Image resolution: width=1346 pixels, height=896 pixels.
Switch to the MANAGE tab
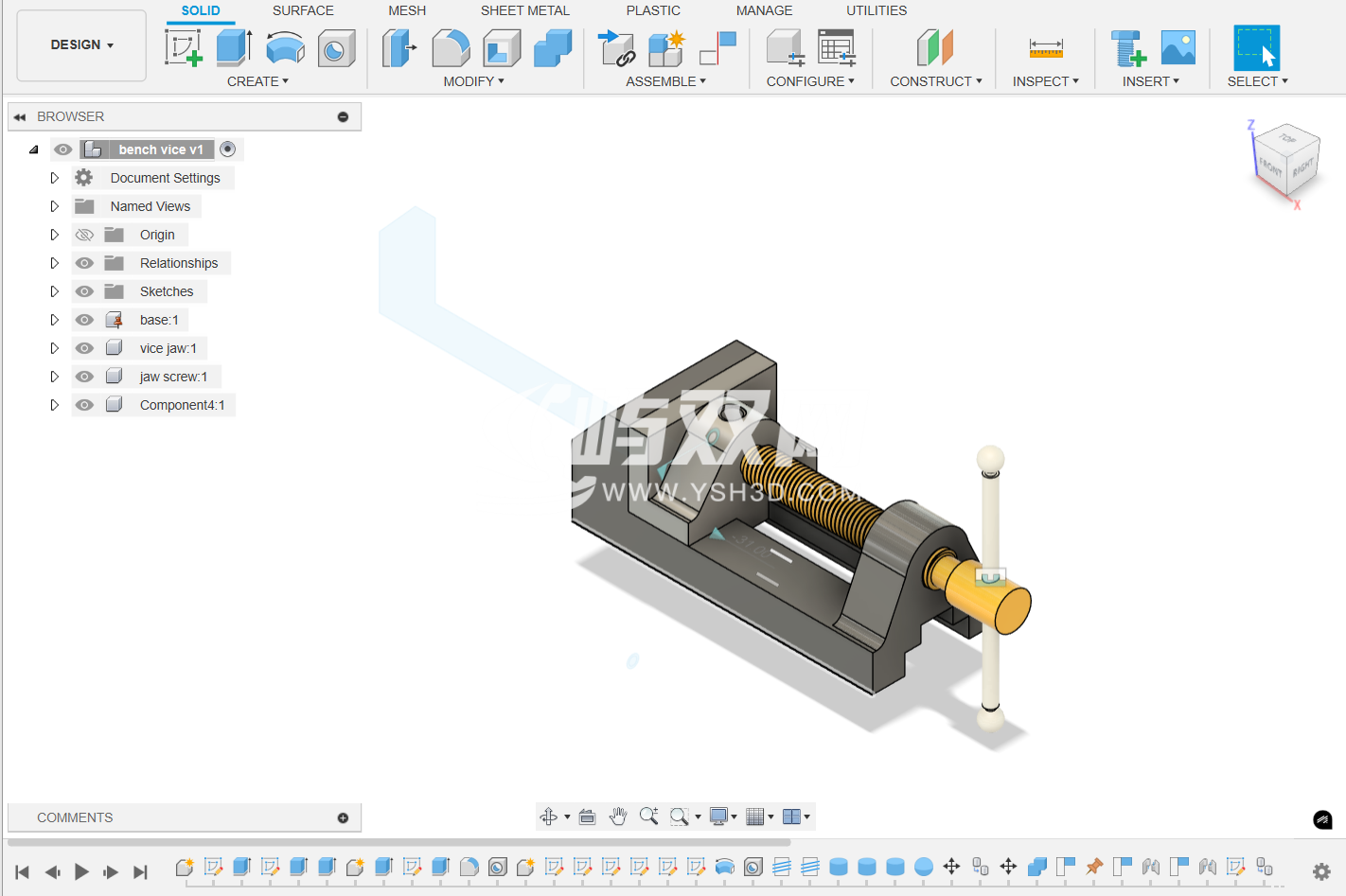click(765, 10)
